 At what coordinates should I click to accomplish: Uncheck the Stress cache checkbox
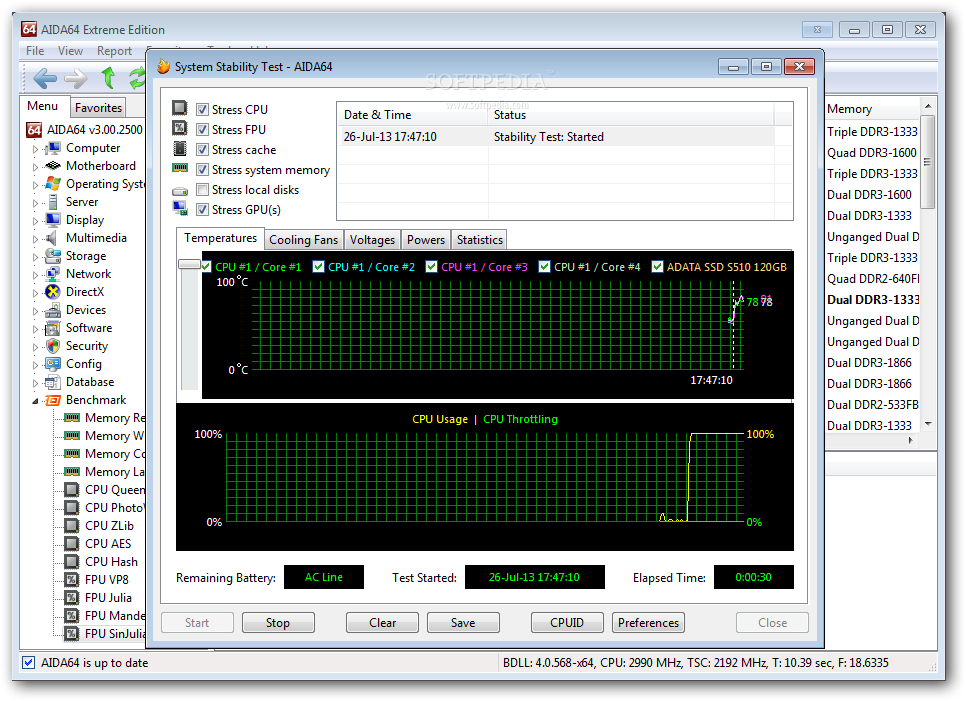click(x=202, y=150)
